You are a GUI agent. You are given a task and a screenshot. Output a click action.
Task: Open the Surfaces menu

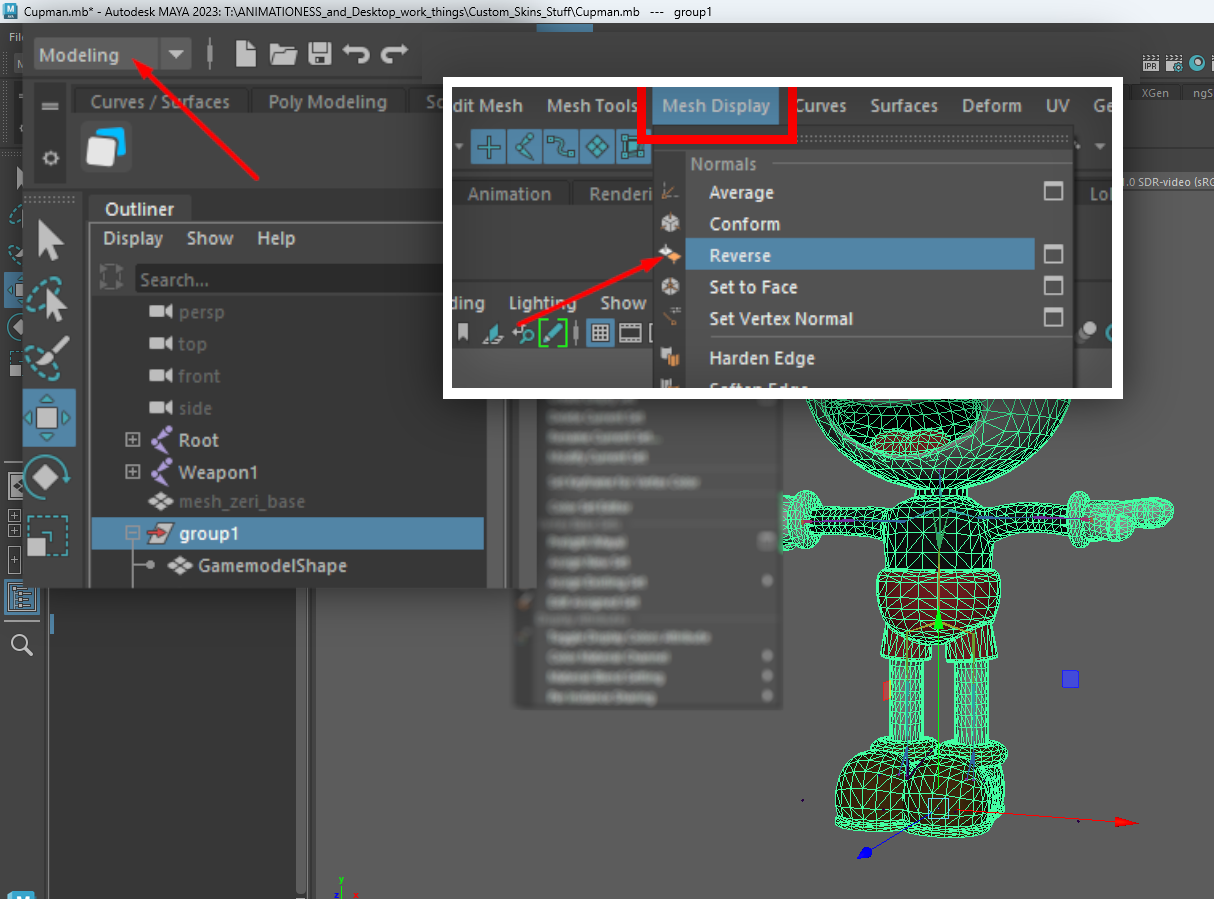point(904,106)
